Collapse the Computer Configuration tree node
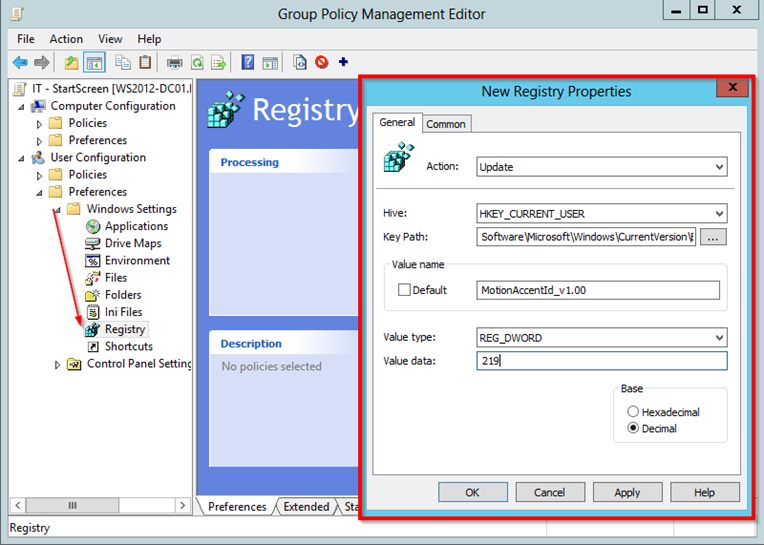 (x=21, y=107)
